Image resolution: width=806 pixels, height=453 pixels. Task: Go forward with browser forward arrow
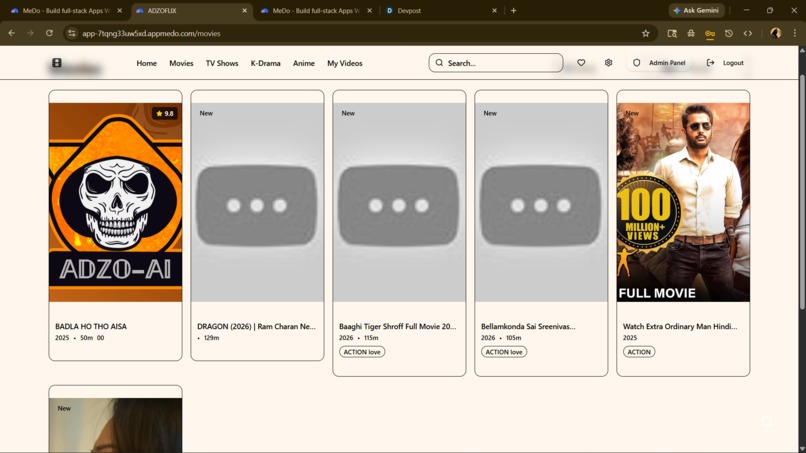pyautogui.click(x=30, y=33)
